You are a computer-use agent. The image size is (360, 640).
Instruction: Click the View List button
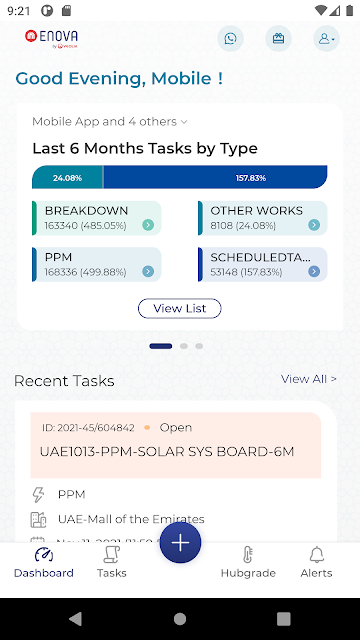tap(180, 309)
